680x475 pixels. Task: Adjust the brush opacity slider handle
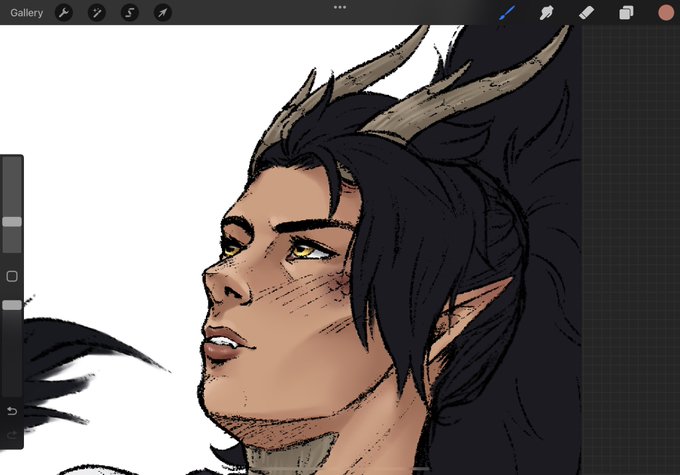click(12, 305)
